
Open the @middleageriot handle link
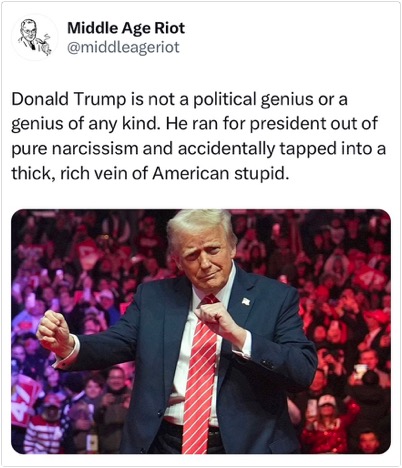[123, 47]
